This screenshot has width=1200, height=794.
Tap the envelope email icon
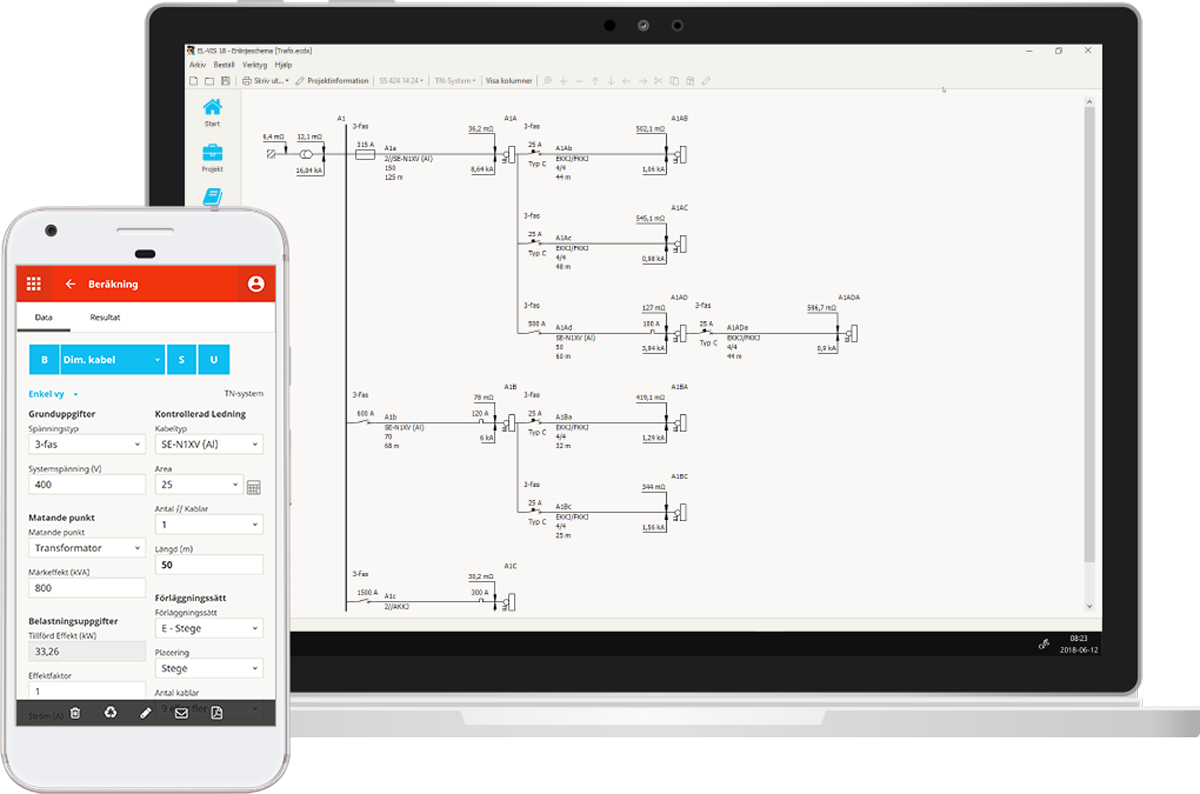(x=181, y=713)
